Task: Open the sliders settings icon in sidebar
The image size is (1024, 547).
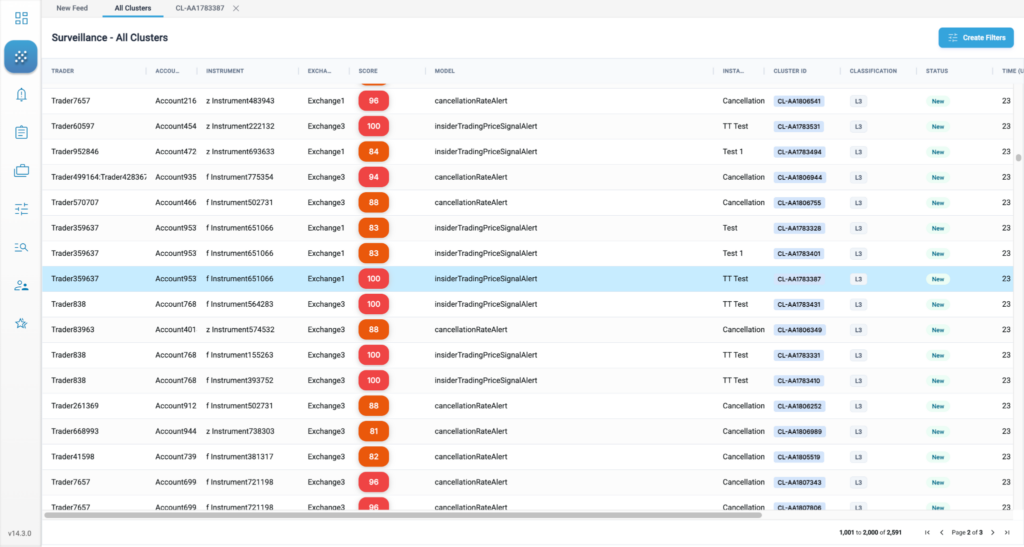Action: (21, 209)
